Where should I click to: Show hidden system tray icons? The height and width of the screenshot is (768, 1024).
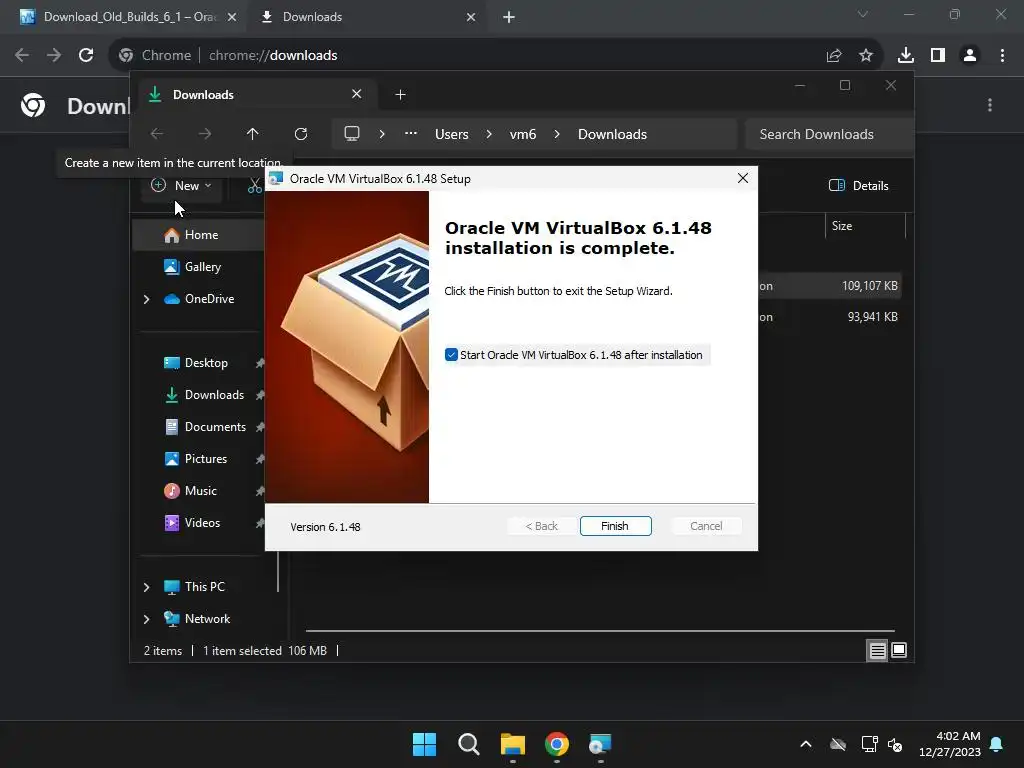[x=806, y=744]
